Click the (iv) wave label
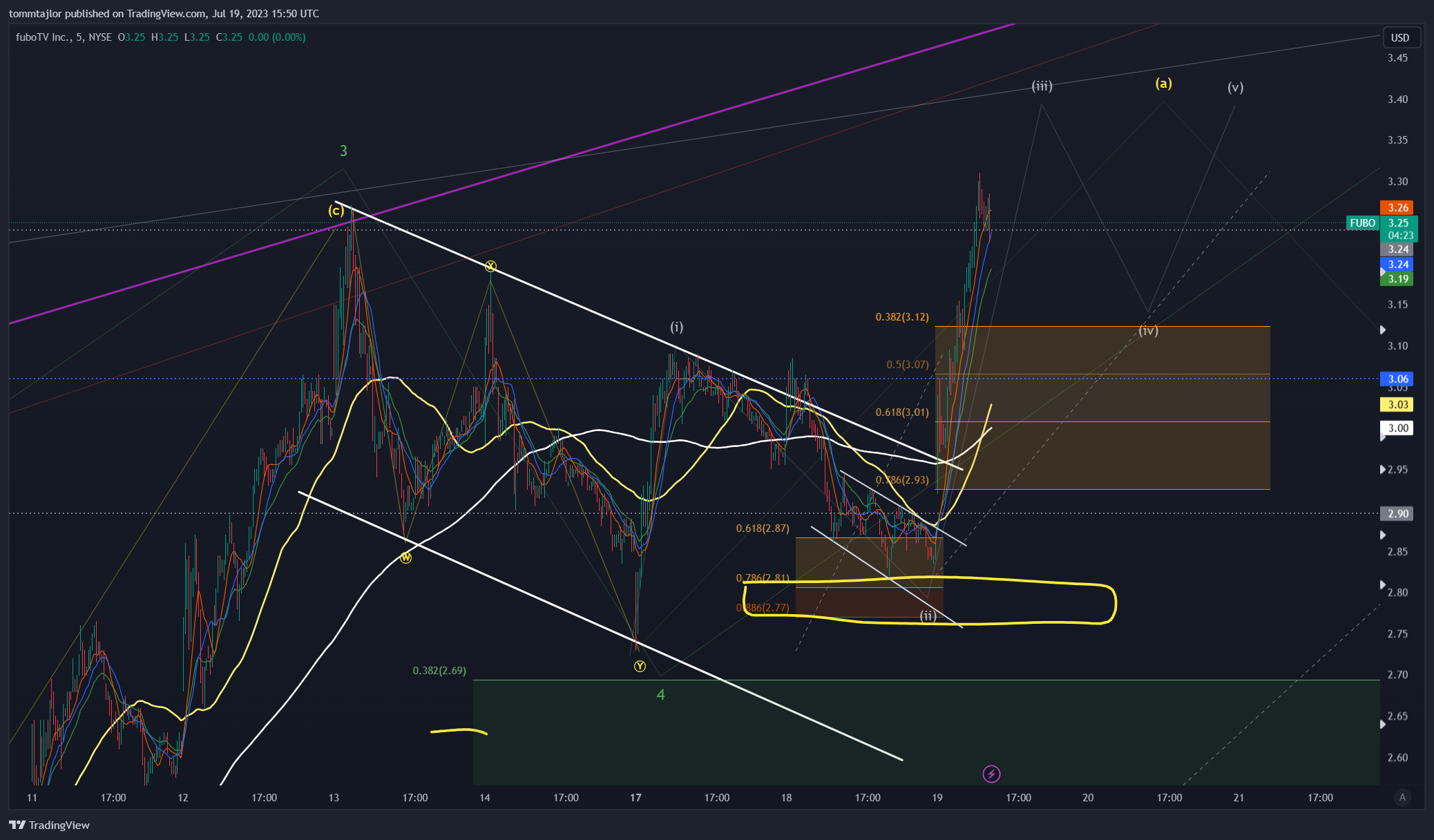This screenshot has width=1434, height=840. 1148,331
